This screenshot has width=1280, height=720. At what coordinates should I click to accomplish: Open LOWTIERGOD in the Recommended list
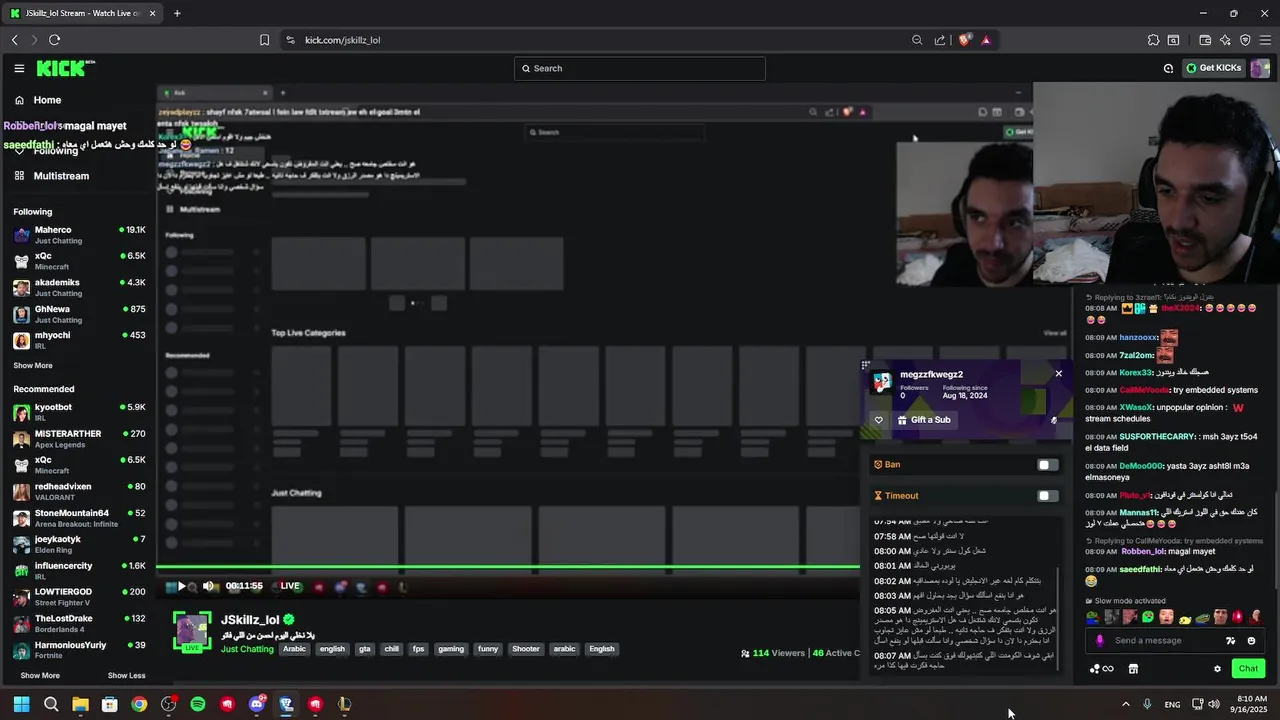(78, 597)
